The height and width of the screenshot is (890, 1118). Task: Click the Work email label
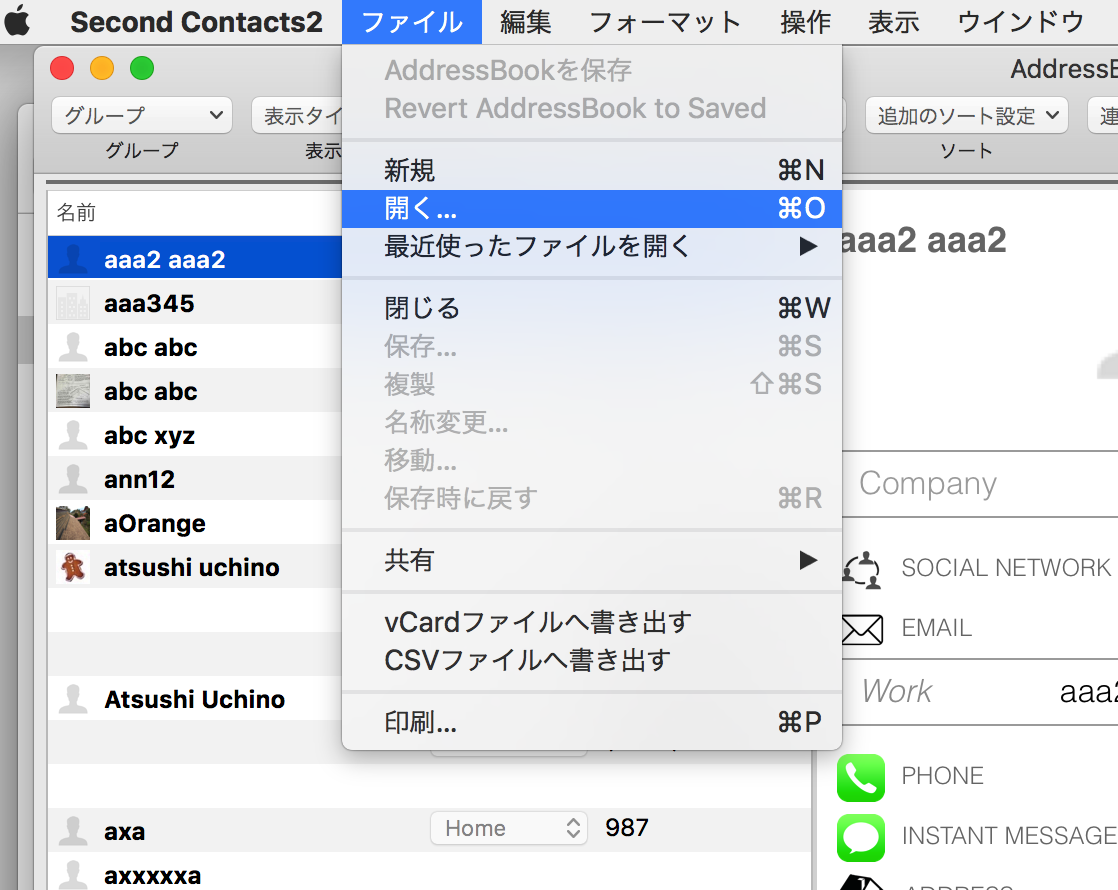896,691
